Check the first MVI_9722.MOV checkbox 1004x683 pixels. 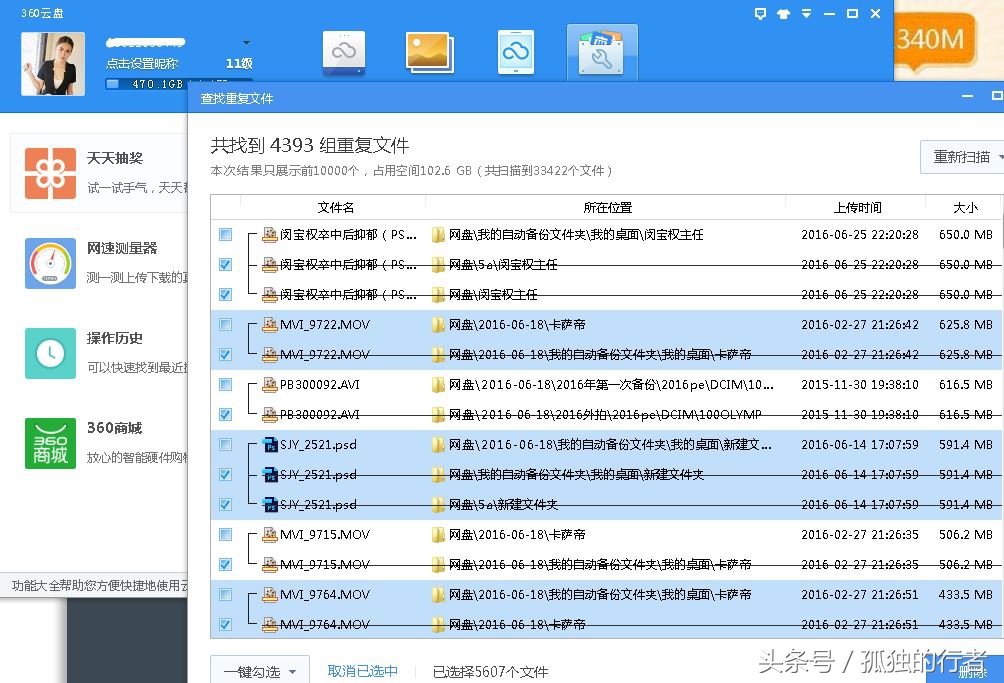(x=225, y=324)
